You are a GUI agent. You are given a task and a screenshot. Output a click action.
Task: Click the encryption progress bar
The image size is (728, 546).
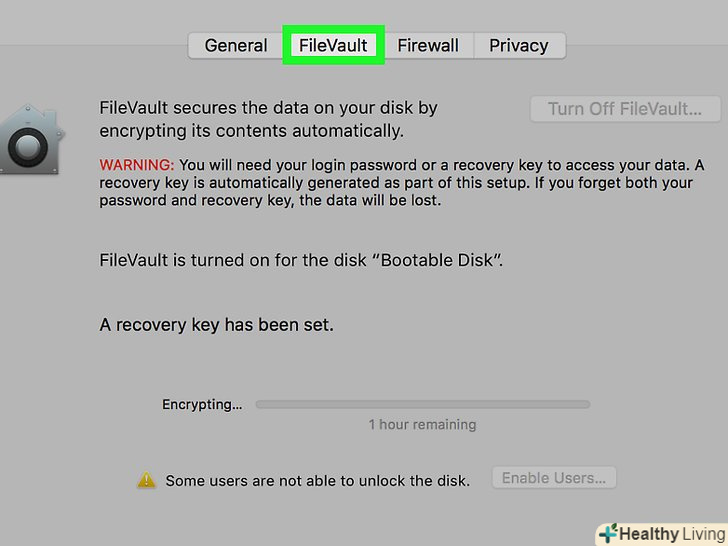[x=422, y=405]
